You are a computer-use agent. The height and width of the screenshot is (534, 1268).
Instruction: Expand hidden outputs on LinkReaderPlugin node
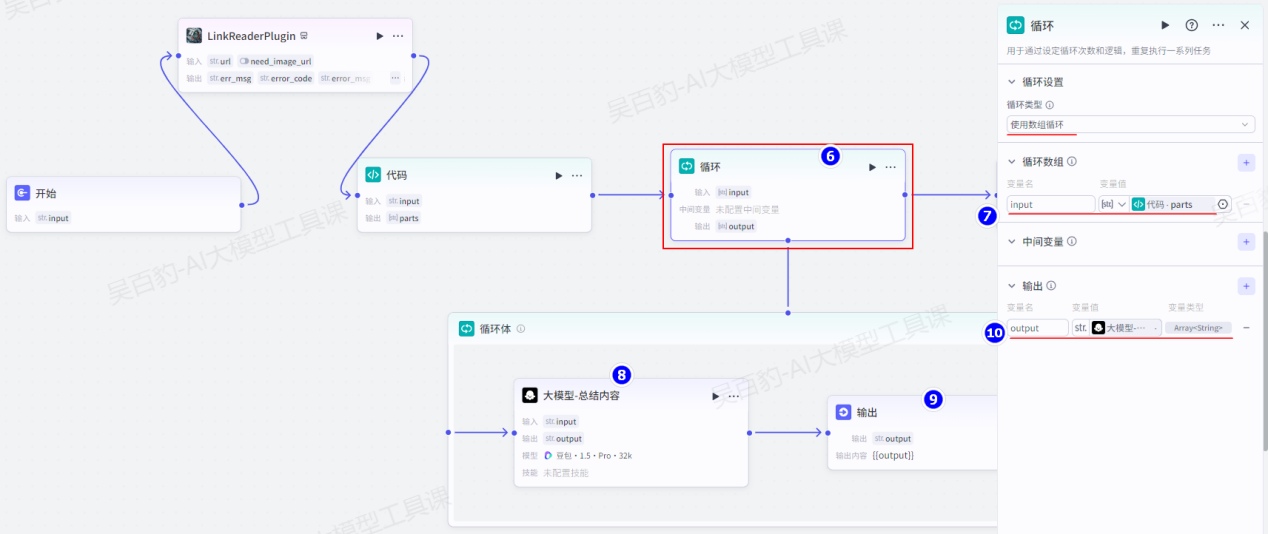[x=395, y=78]
